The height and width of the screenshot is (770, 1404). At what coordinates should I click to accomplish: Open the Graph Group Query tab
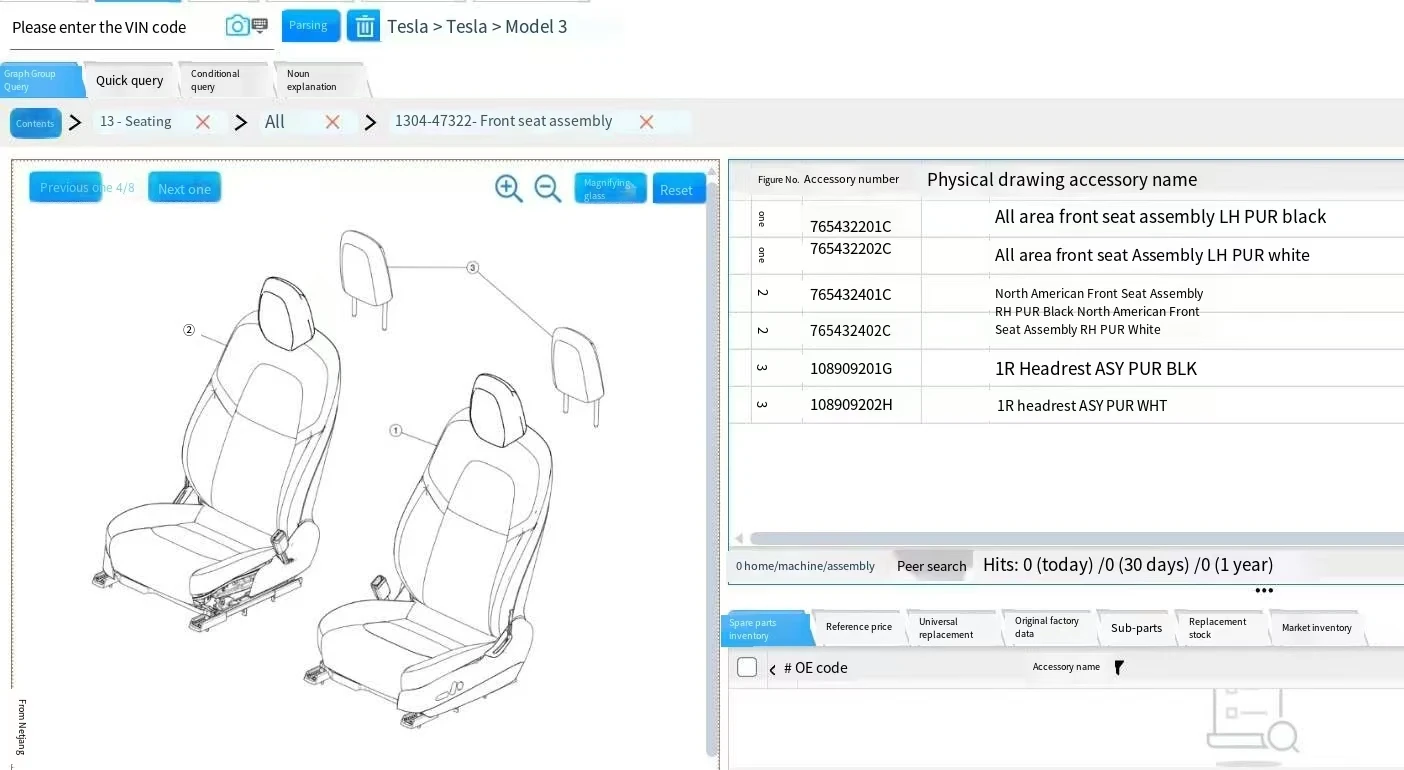40,80
